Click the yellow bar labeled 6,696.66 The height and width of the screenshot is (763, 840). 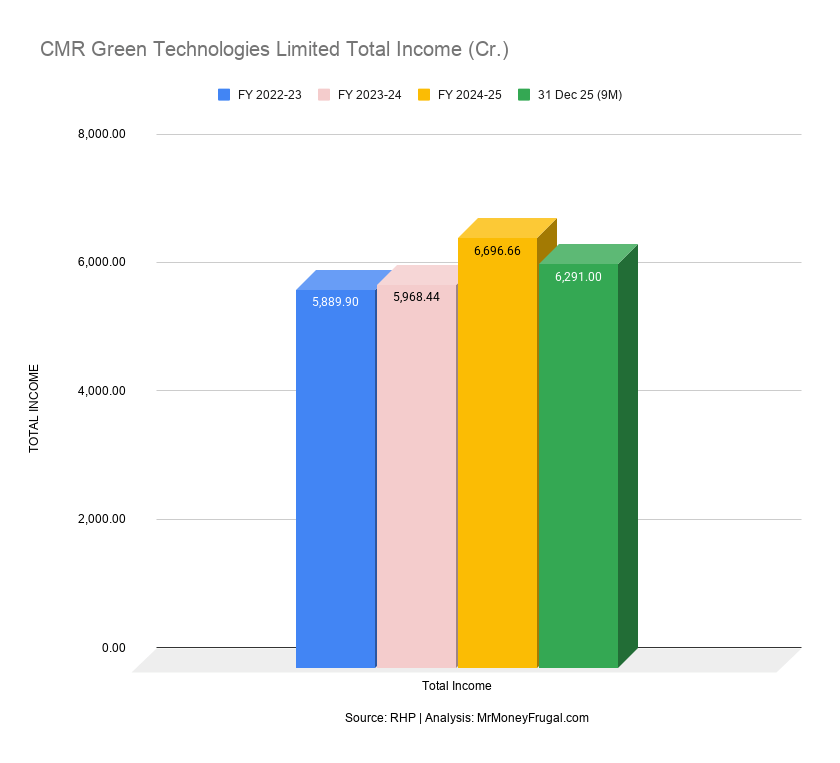click(498, 453)
